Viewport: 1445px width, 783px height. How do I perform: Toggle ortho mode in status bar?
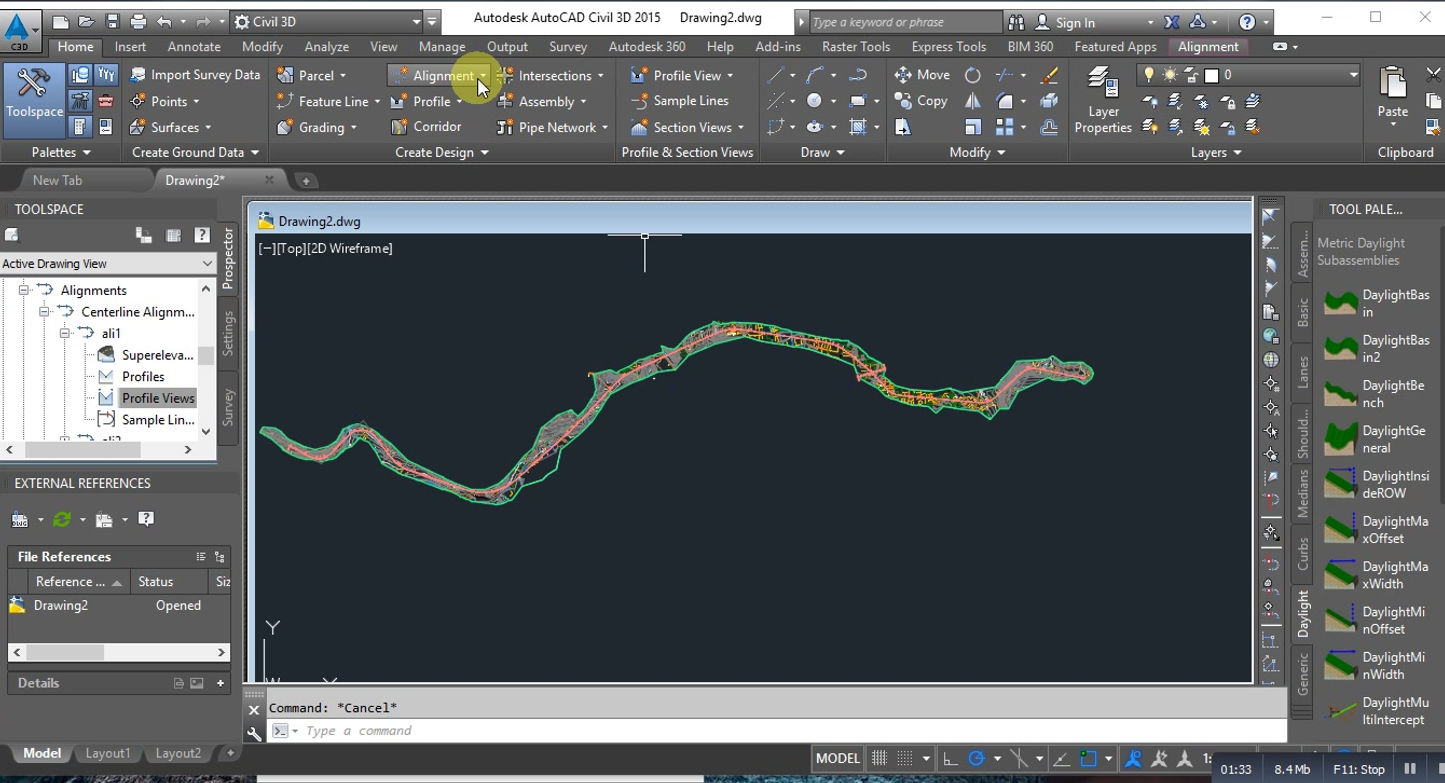point(950,758)
